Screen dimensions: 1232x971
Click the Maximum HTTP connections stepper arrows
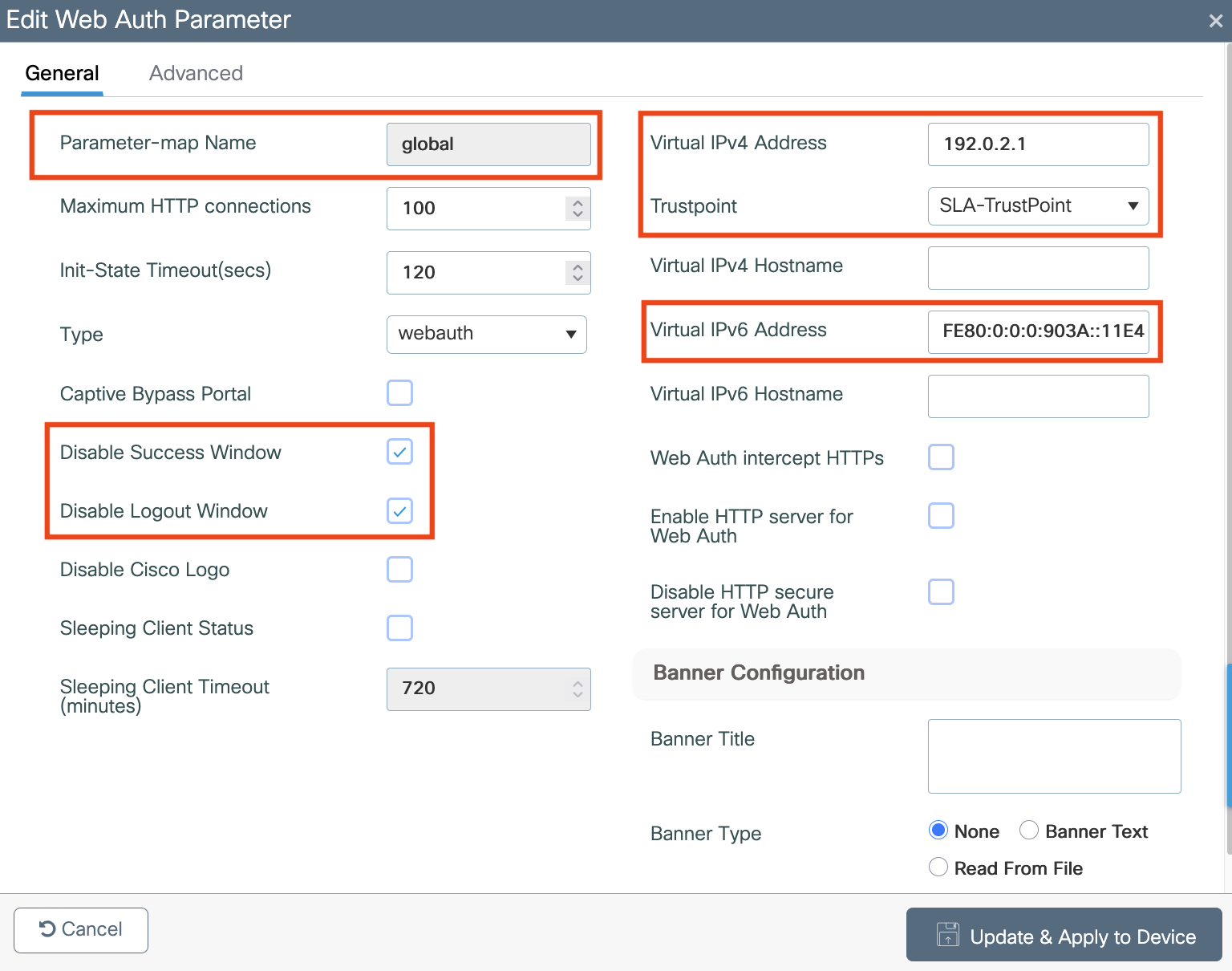(577, 208)
